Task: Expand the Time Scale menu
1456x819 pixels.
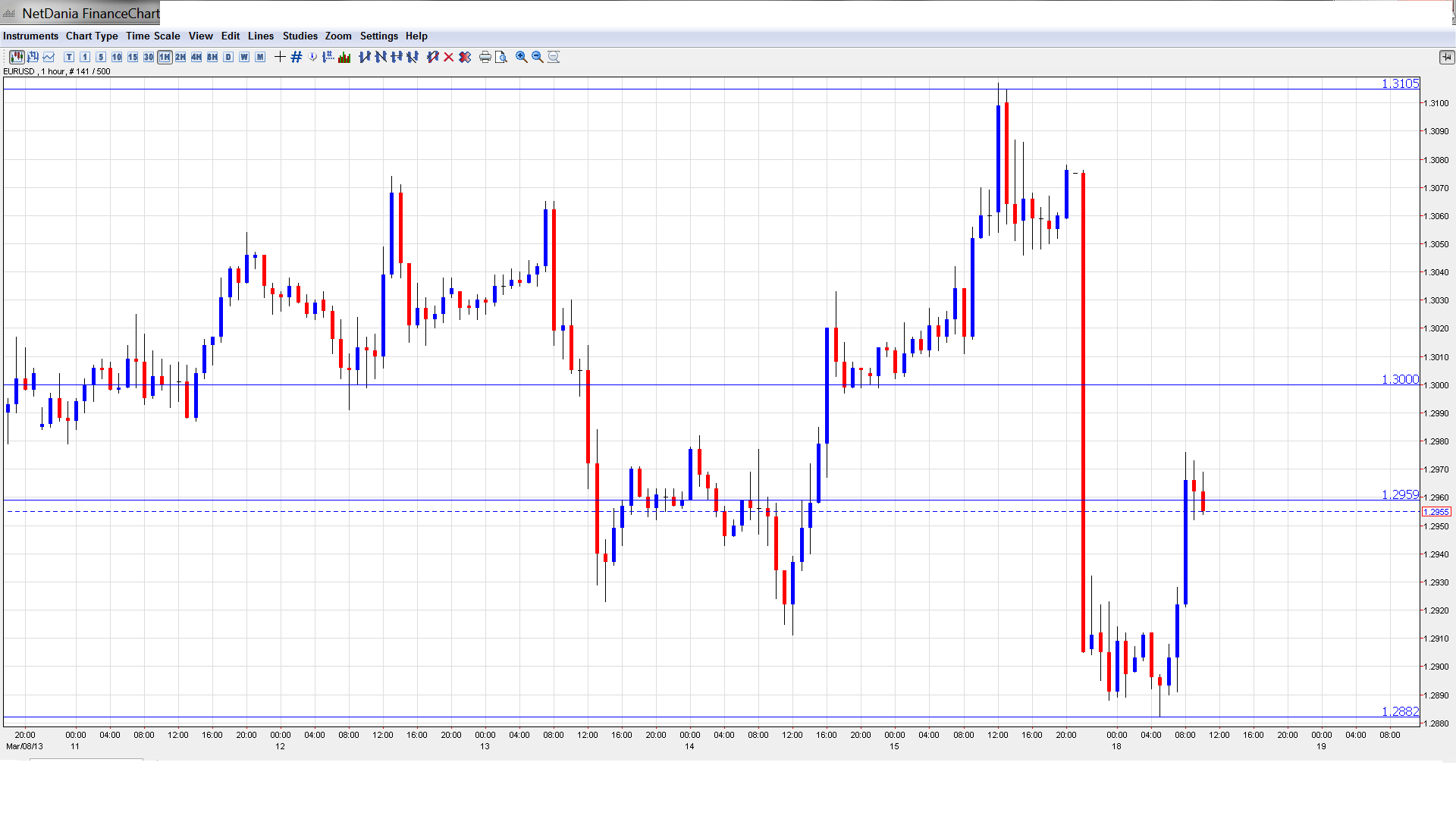Action: [x=152, y=36]
